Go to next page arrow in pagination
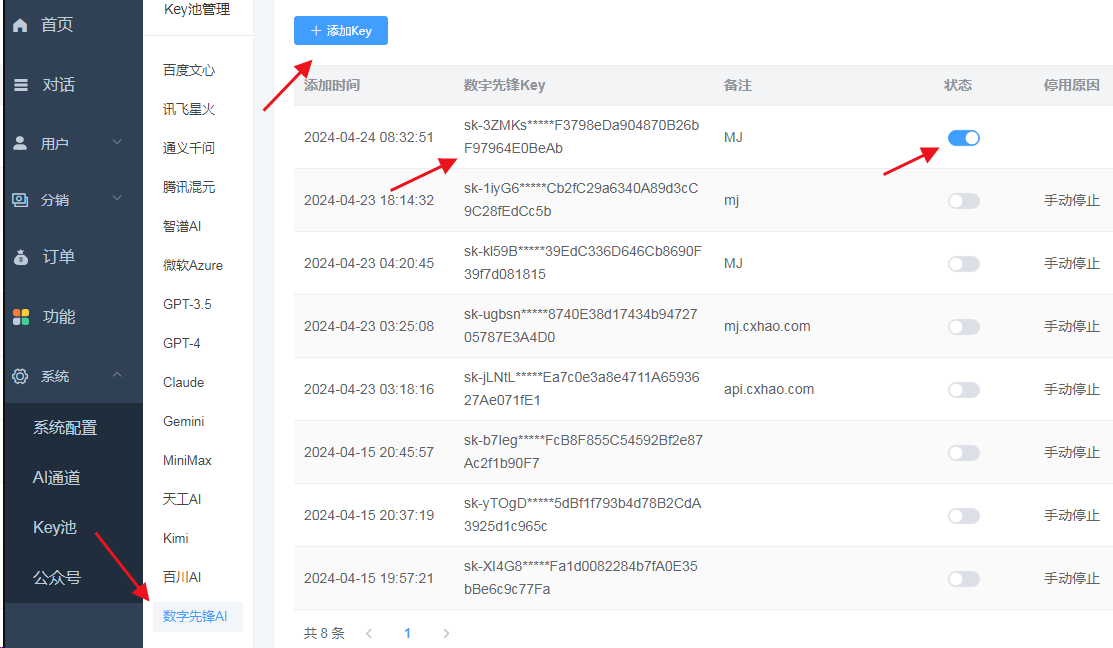The image size is (1113, 648). coord(446,633)
